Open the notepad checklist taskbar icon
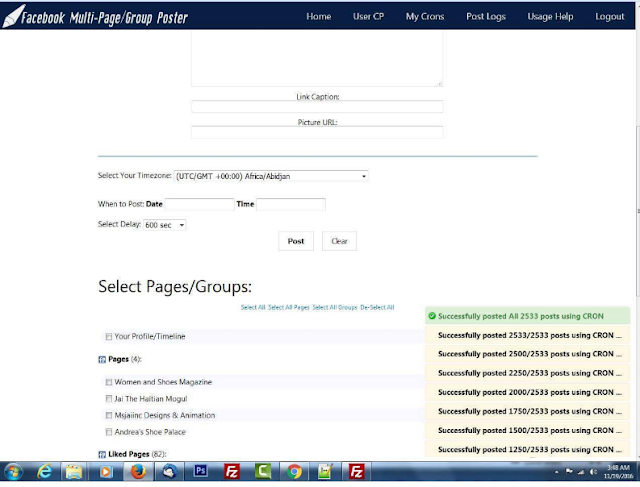 325,472
